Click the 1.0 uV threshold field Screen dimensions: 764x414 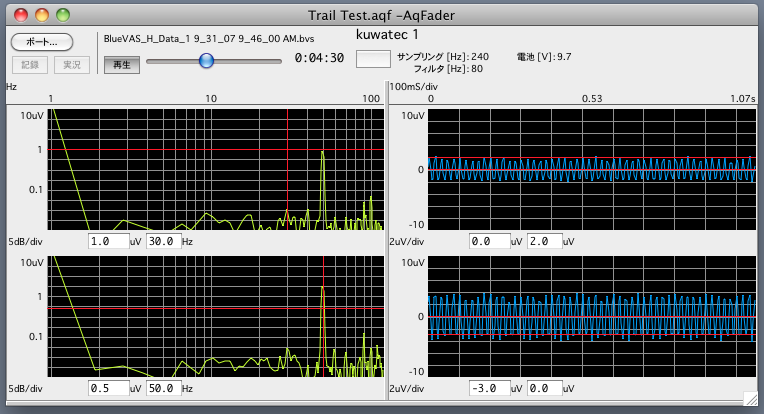[x=109, y=241]
